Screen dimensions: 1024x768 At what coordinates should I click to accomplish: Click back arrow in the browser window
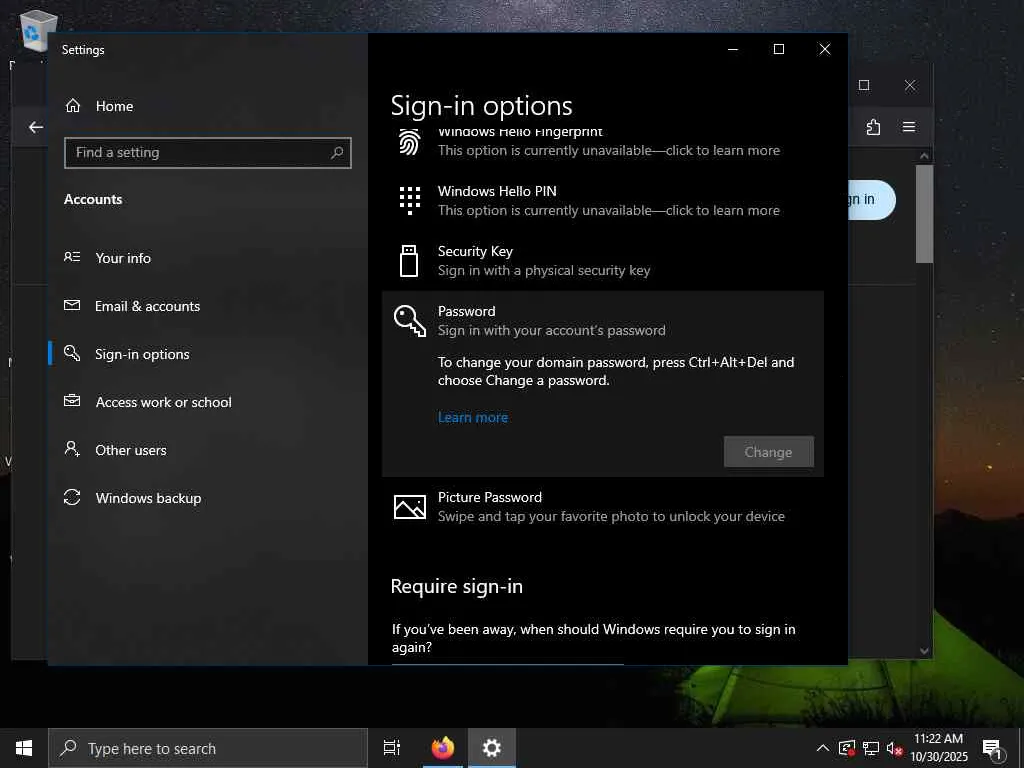35,127
